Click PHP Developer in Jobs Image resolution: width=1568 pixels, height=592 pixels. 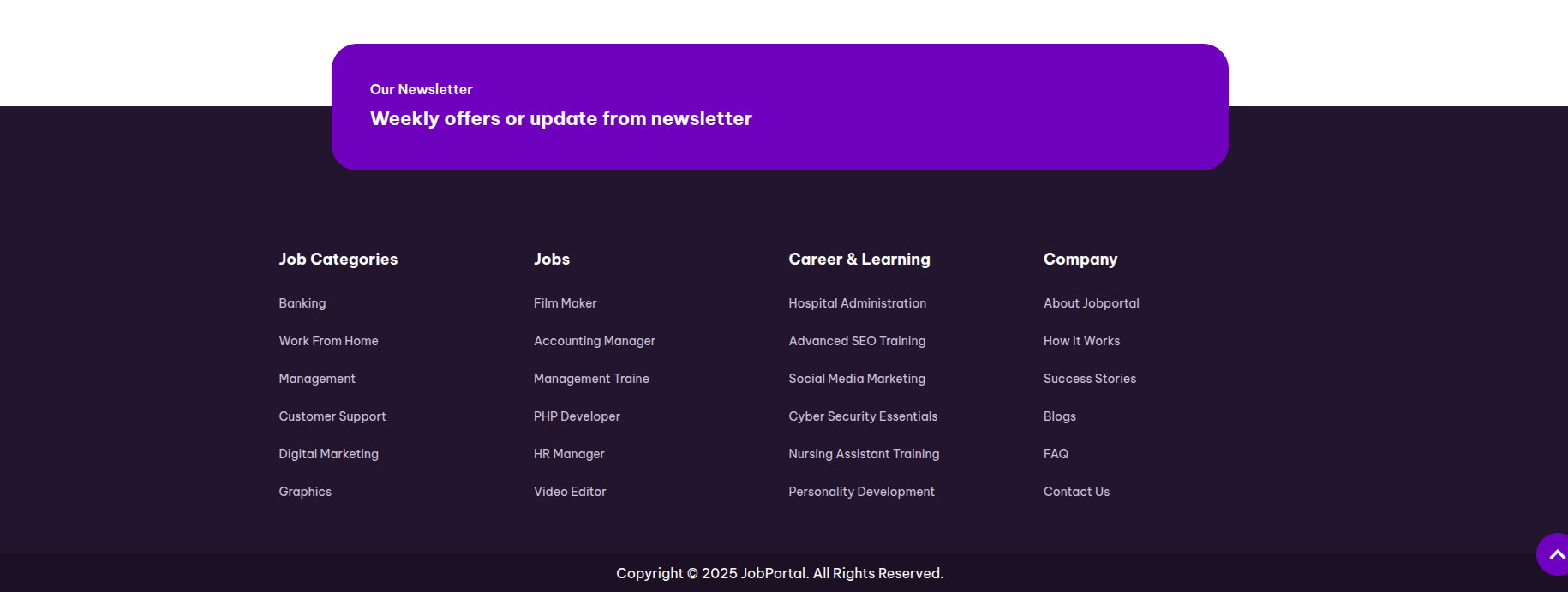coord(576,416)
